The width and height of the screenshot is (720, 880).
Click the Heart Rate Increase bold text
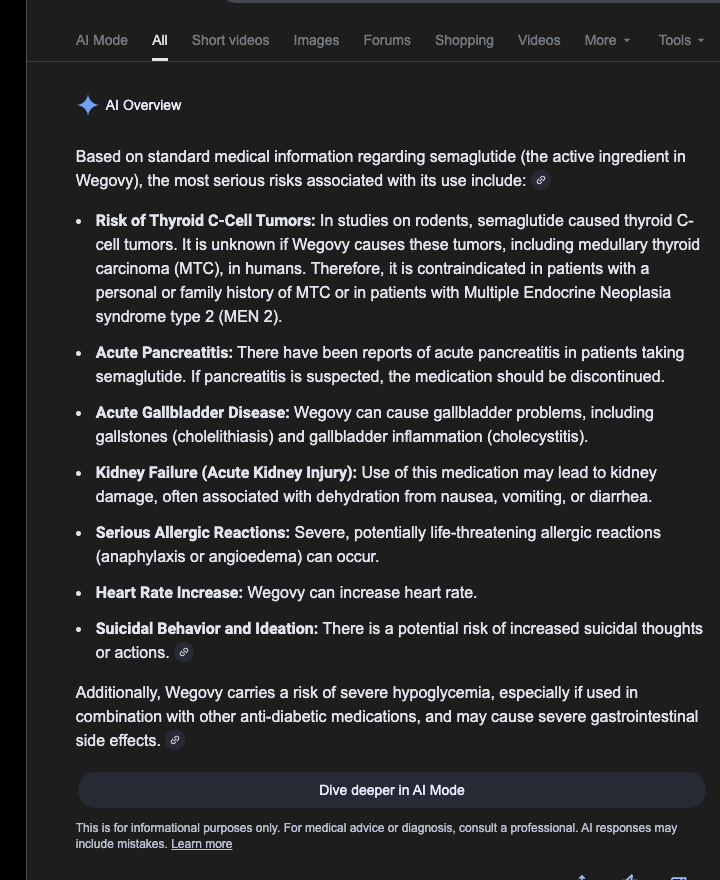[x=169, y=593]
